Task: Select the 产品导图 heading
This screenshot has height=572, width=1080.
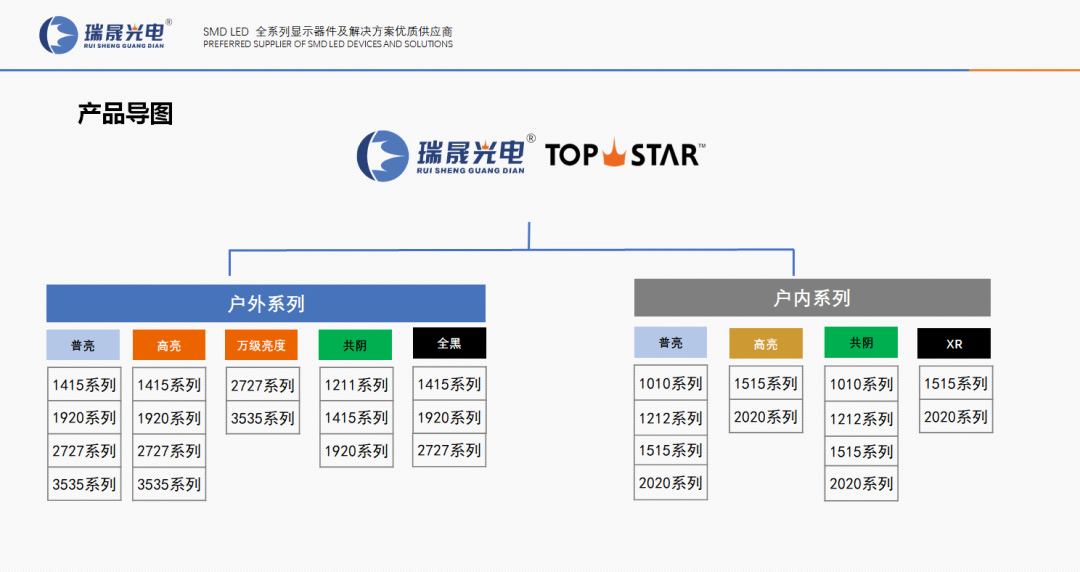Action: 125,114
